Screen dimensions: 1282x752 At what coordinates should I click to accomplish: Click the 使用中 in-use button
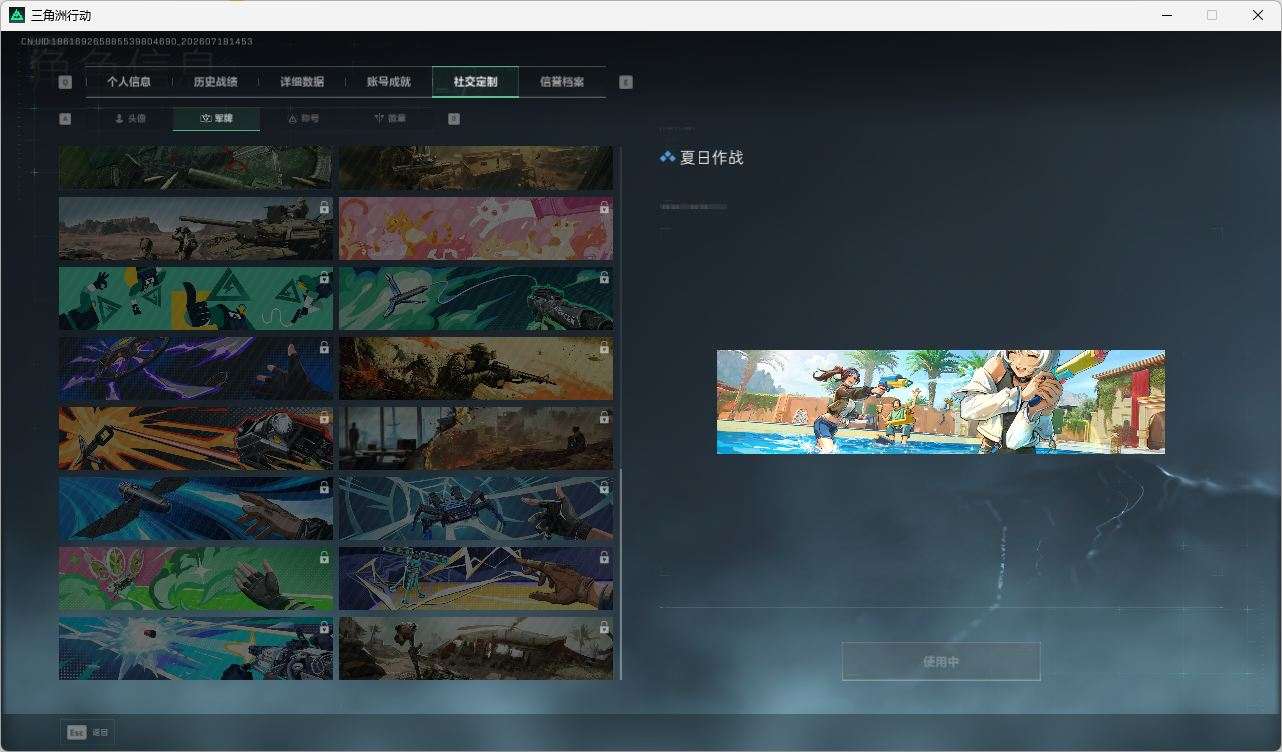[941, 662]
